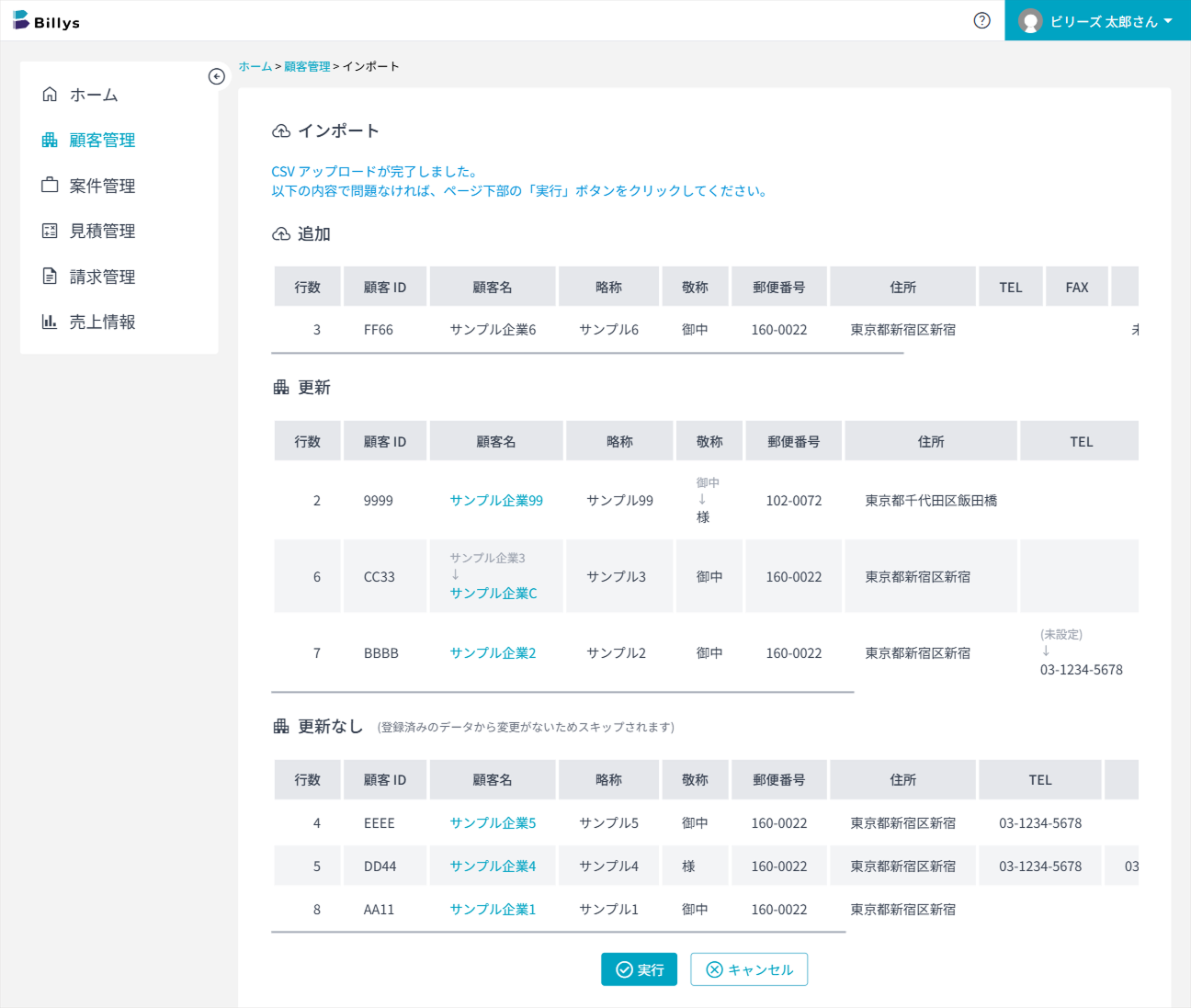Open the ビリーズ太郎さん account dropdown
This screenshot has height=1008, width=1191.
tap(1097, 21)
